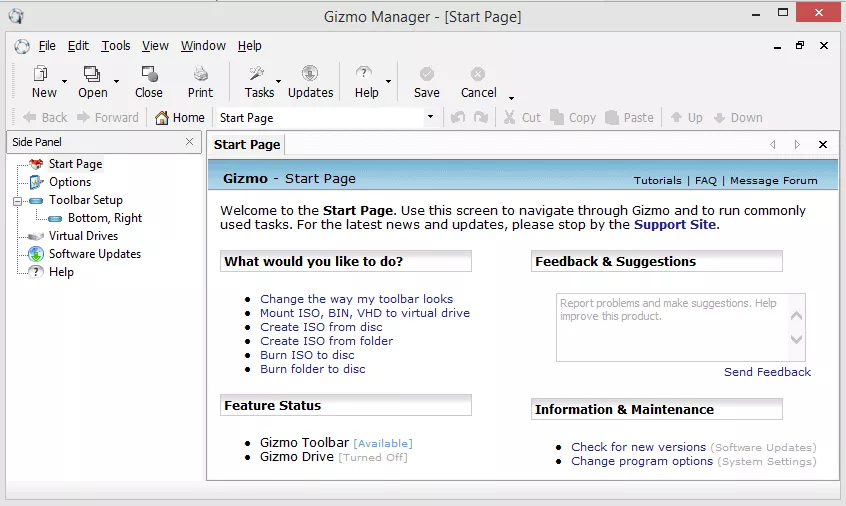Click Change program options link
846x506 pixels.
(x=642, y=461)
